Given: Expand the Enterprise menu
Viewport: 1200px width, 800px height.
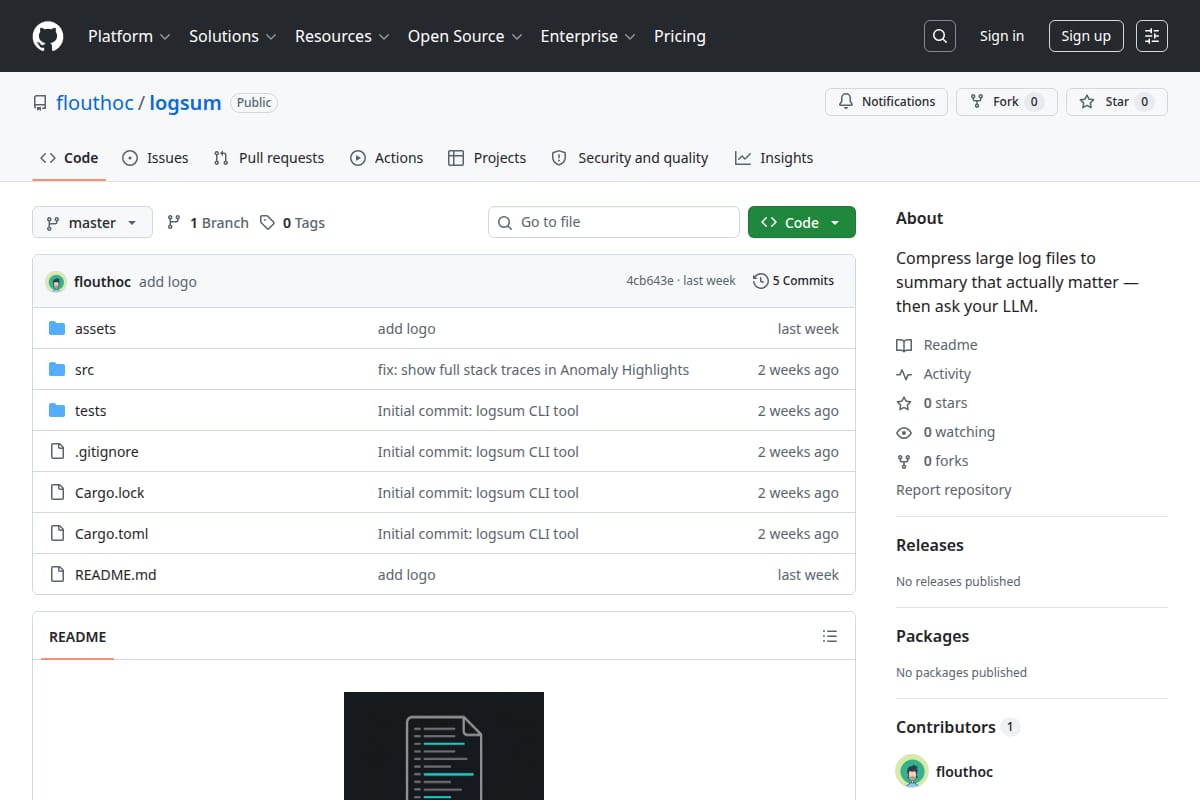Looking at the screenshot, I should pos(588,36).
